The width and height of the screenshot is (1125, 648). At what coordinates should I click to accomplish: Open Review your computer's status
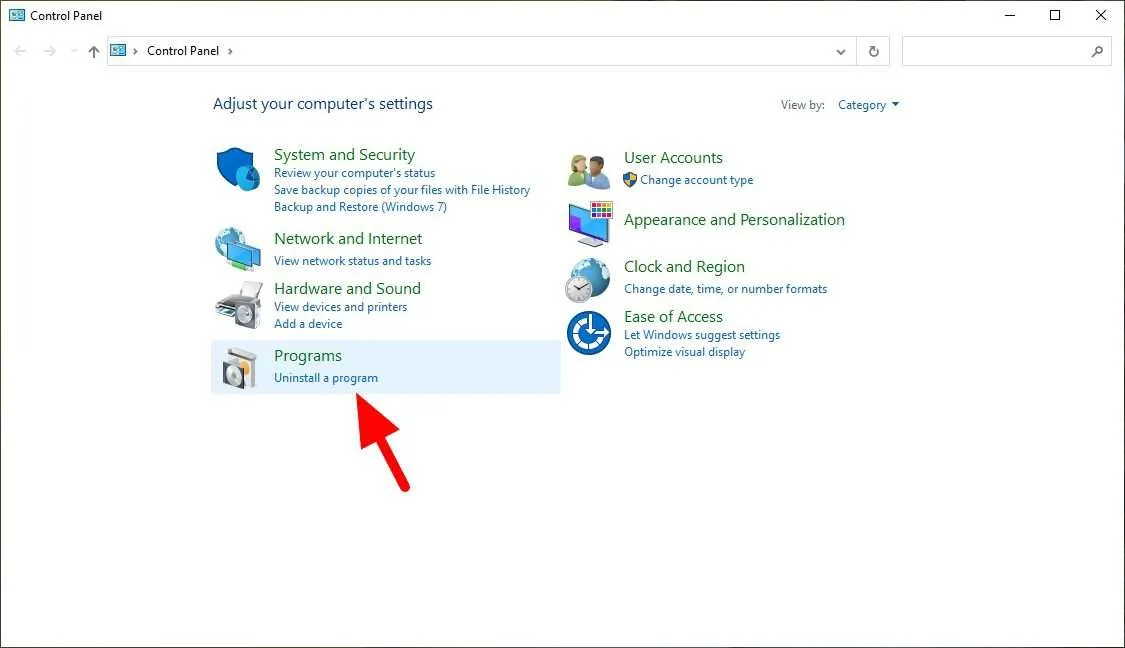click(x=354, y=173)
